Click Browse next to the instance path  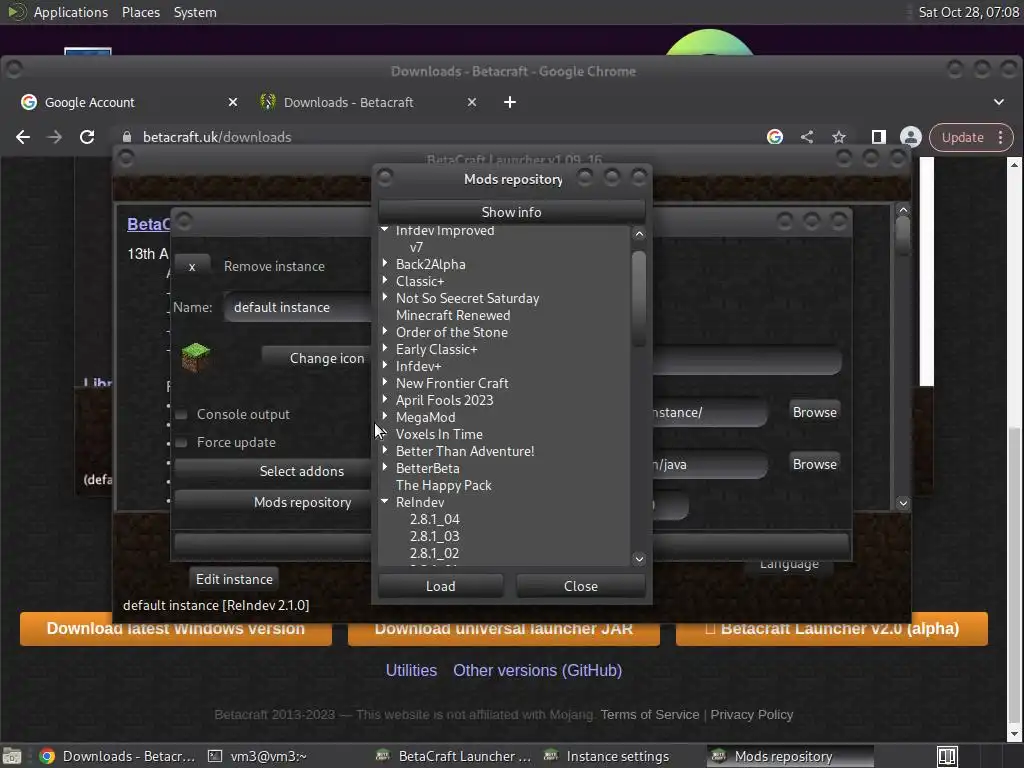coord(814,413)
